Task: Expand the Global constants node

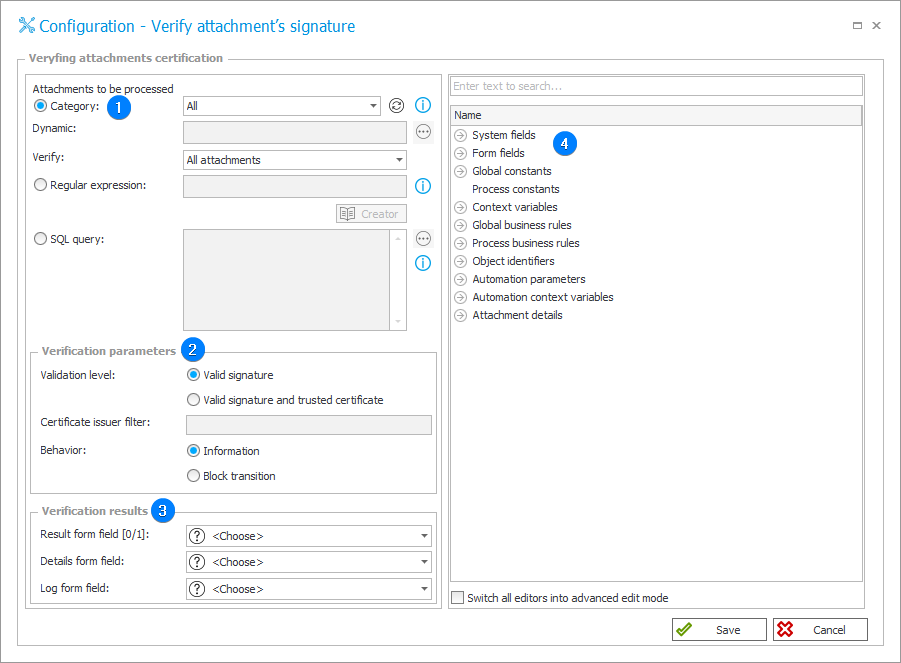Action: coord(460,171)
